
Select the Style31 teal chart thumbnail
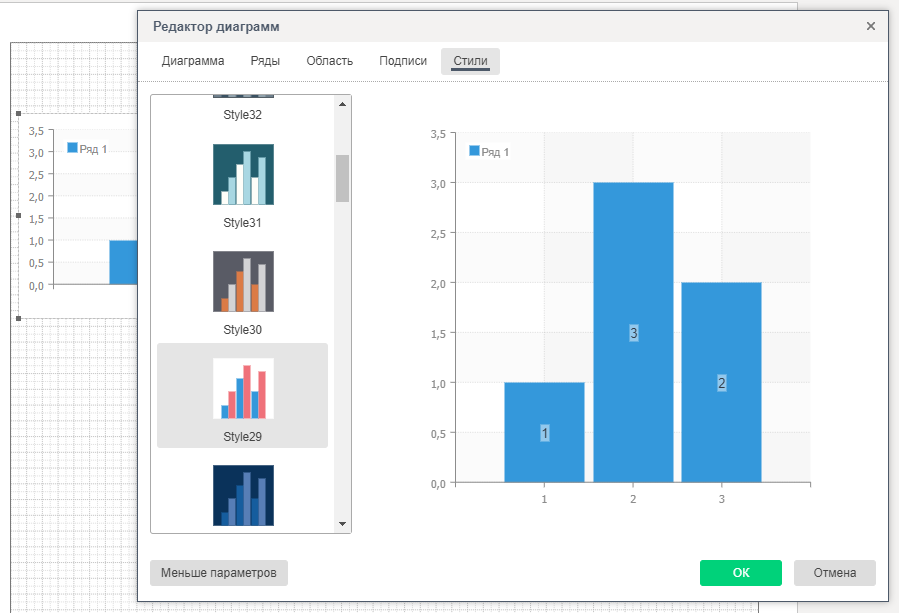[243, 175]
